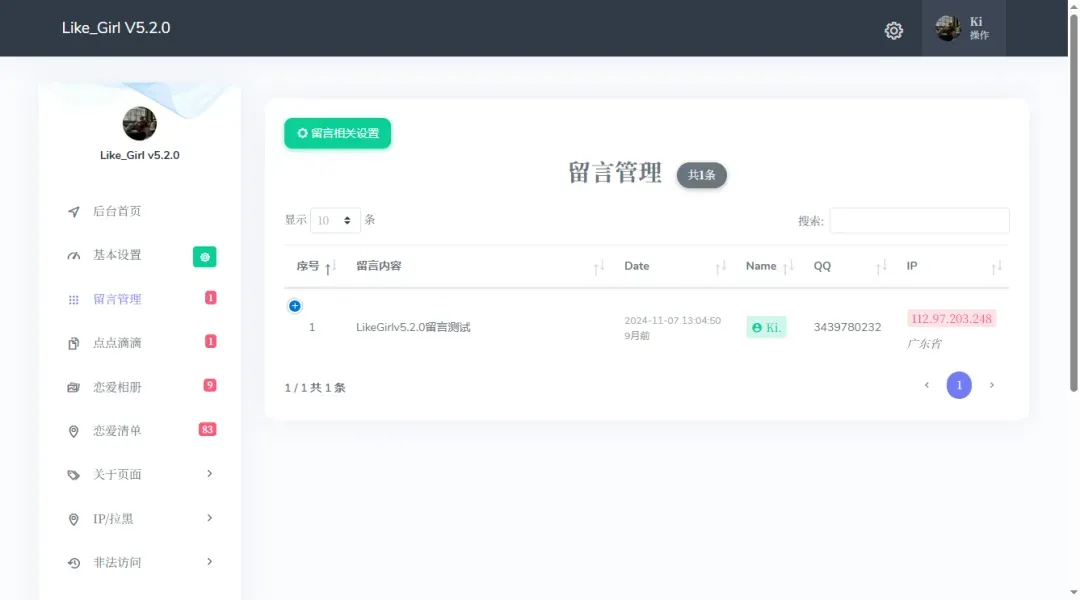Click date 2024-11-07 13:04:50
The height and width of the screenshot is (600, 1080).
[672, 321]
